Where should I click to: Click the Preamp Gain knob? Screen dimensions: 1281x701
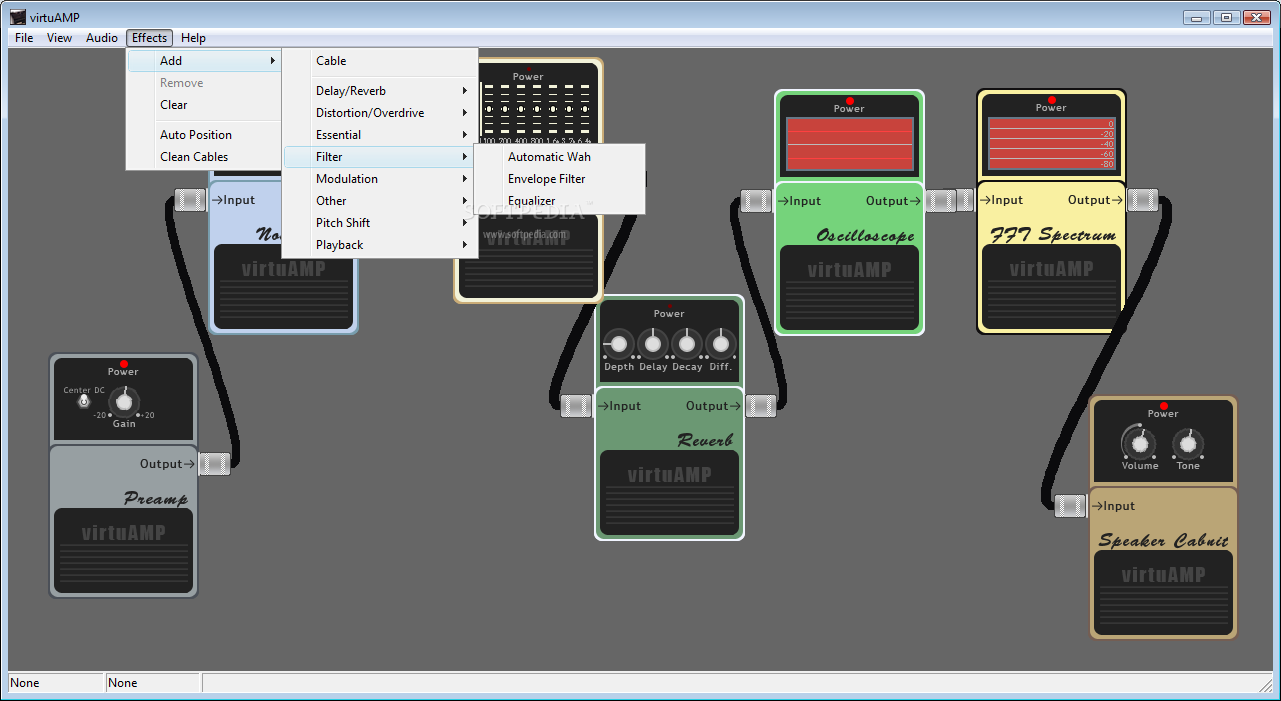(123, 401)
